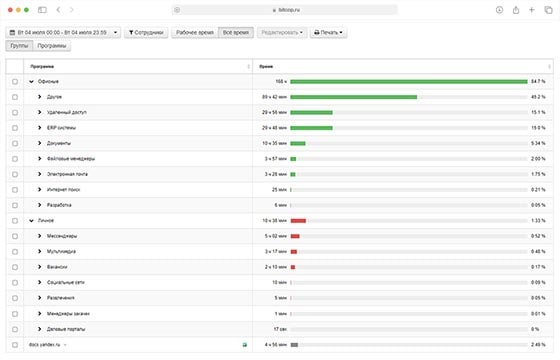Click the green Офисные progress bar
The image size is (560, 360).
pos(409,82)
